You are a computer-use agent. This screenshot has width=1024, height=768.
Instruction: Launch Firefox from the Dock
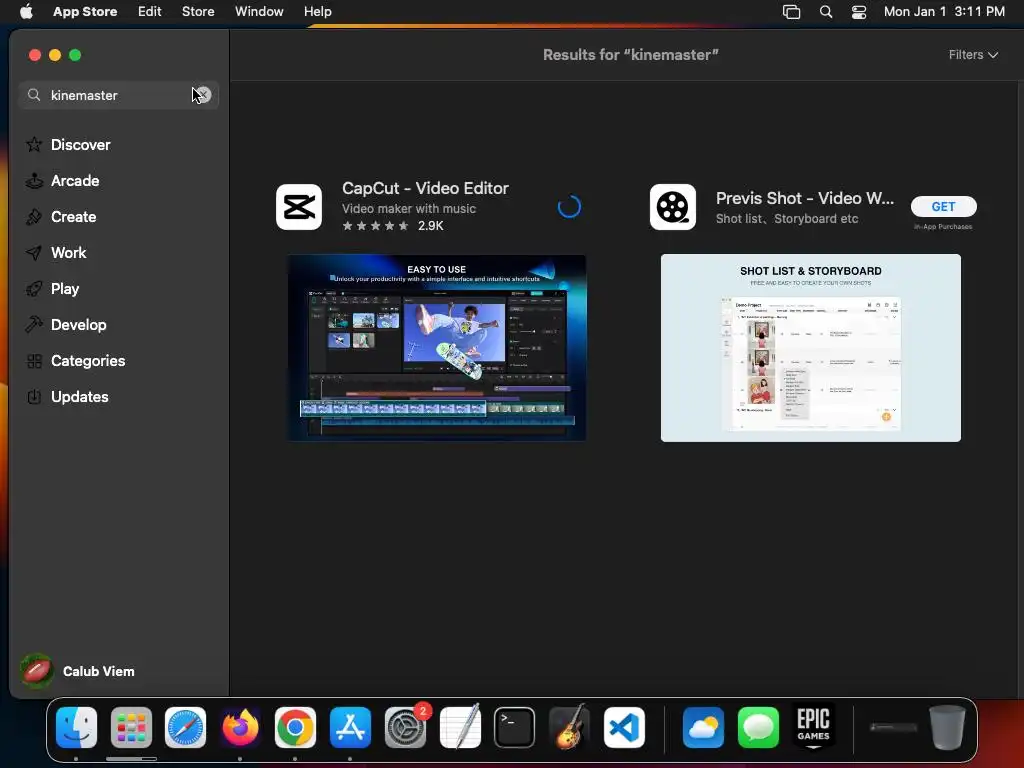[x=240, y=728]
